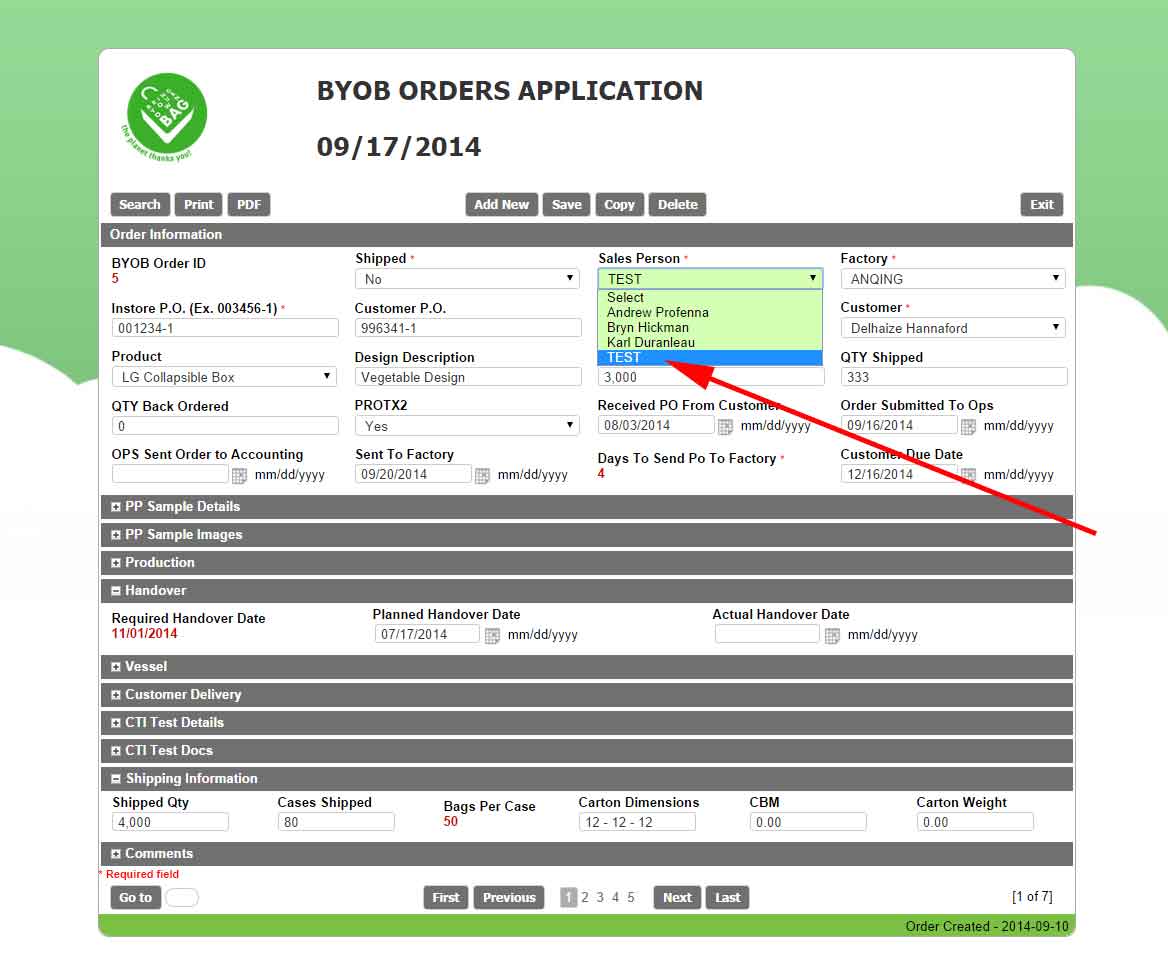This screenshot has height=962, width=1168.
Task: Click the Add New button
Action: pyautogui.click(x=501, y=205)
